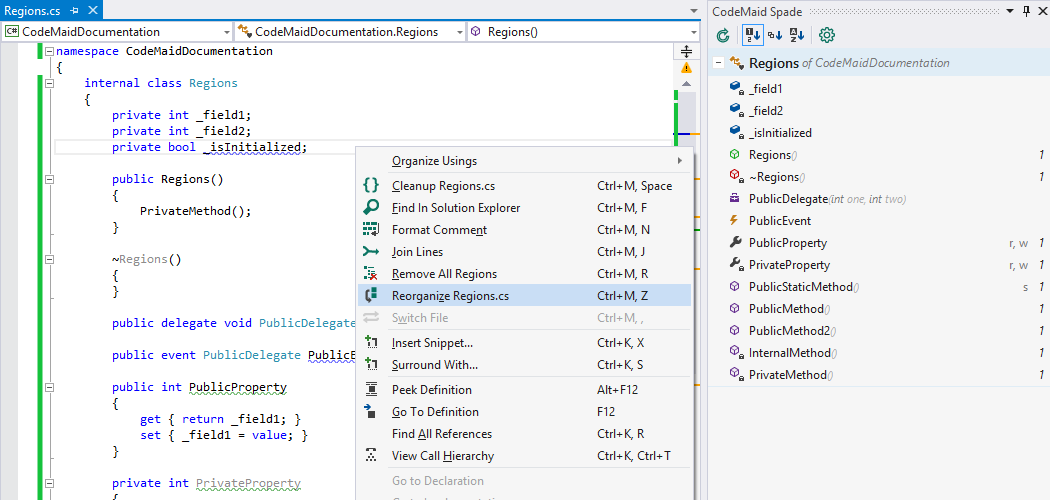Choose Reorganize Regions.cs entry
Viewport: 1050px width, 500px height.
click(524, 296)
